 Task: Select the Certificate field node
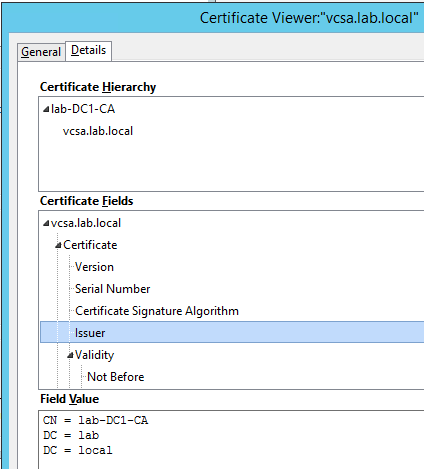coord(90,245)
